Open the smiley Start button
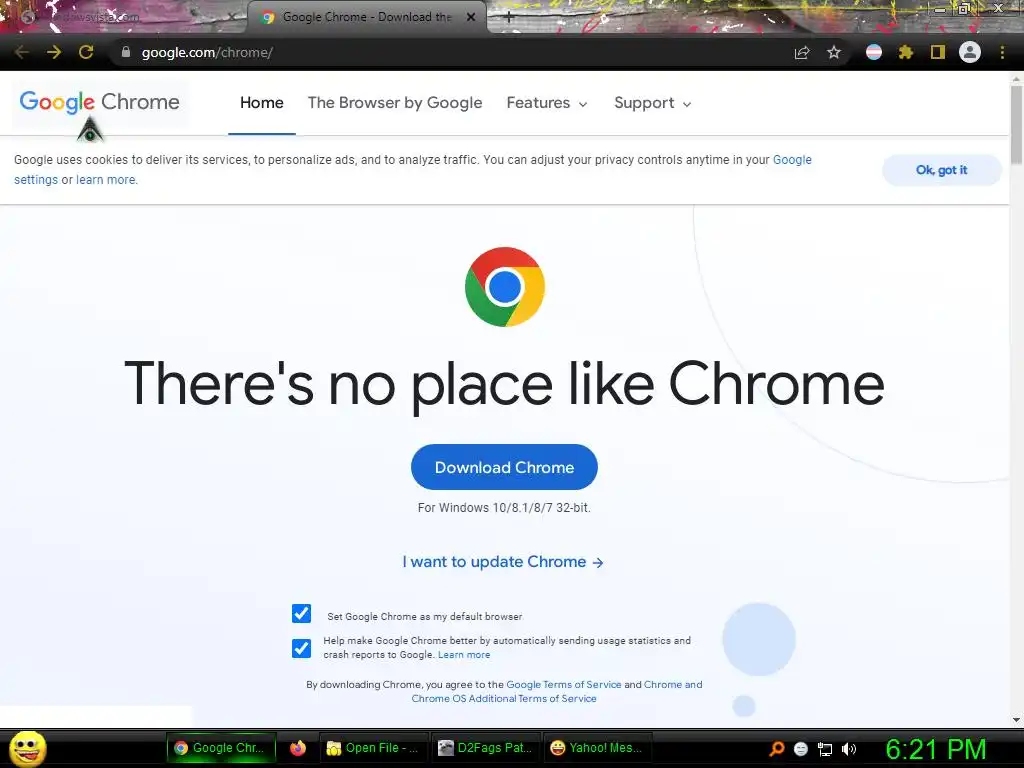 click(27, 748)
